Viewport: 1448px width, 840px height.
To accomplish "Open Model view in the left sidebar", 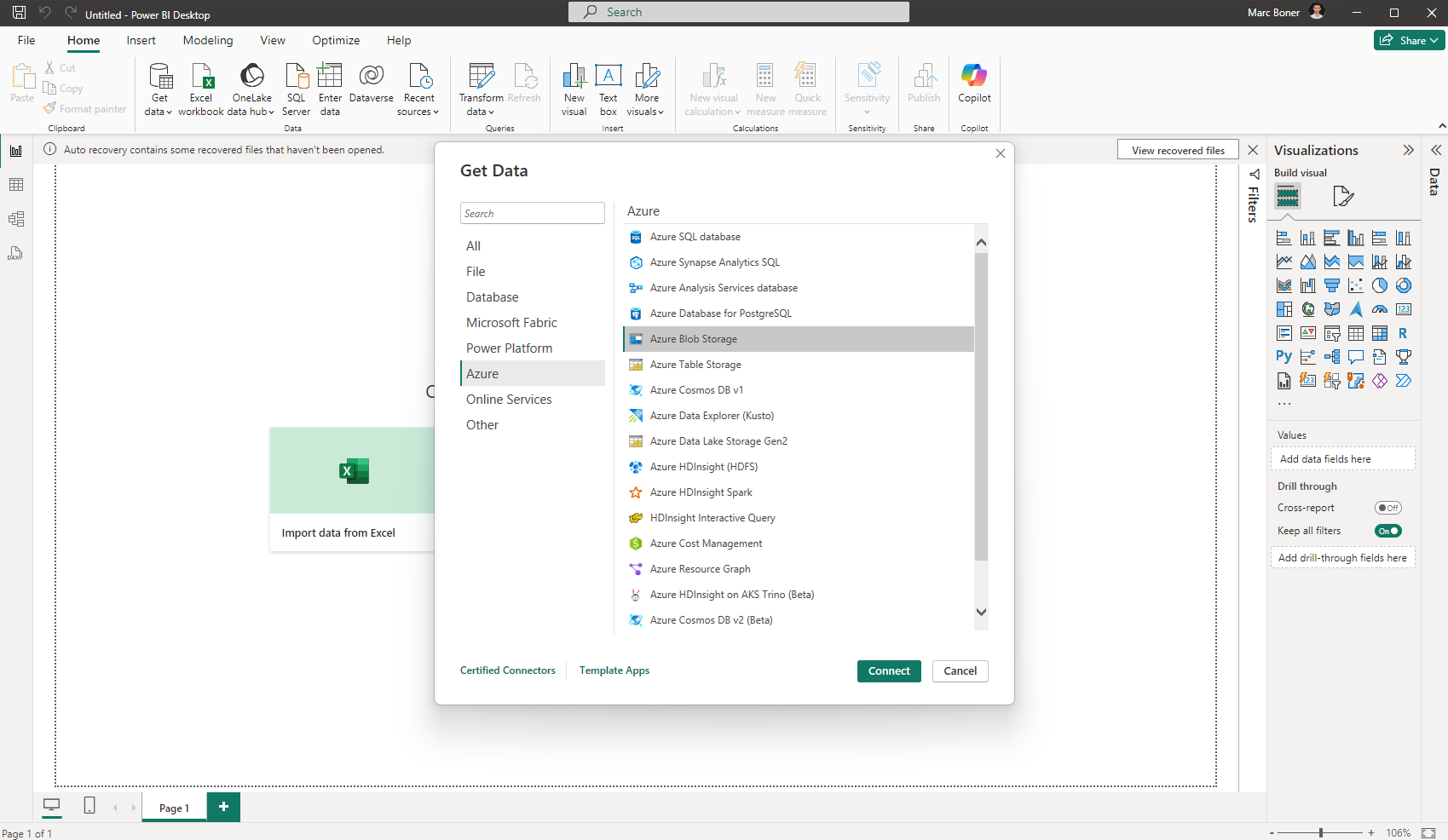I will [15, 219].
